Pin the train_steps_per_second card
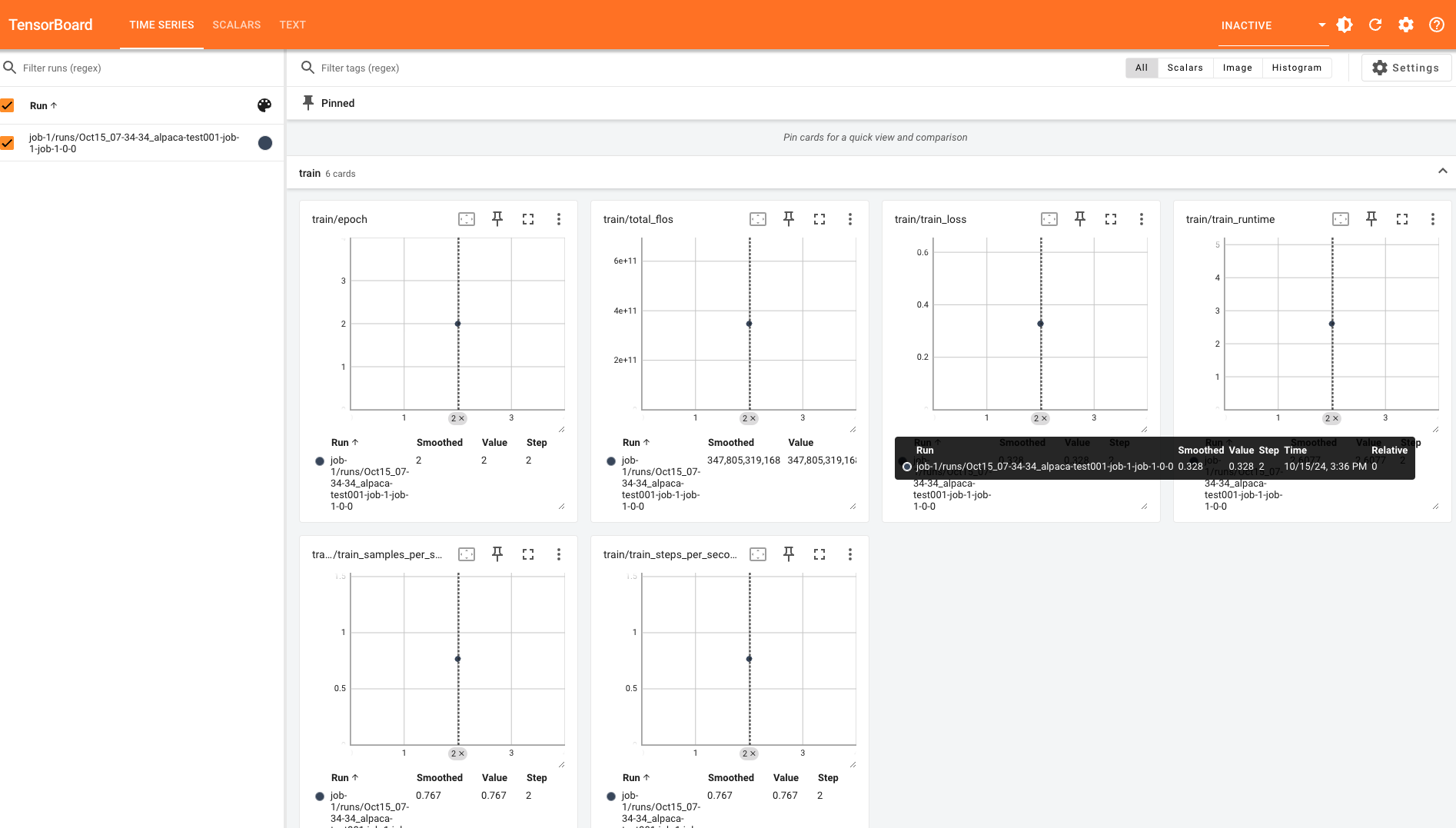The height and width of the screenshot is (828, 1456). click(x=789, y=554)
